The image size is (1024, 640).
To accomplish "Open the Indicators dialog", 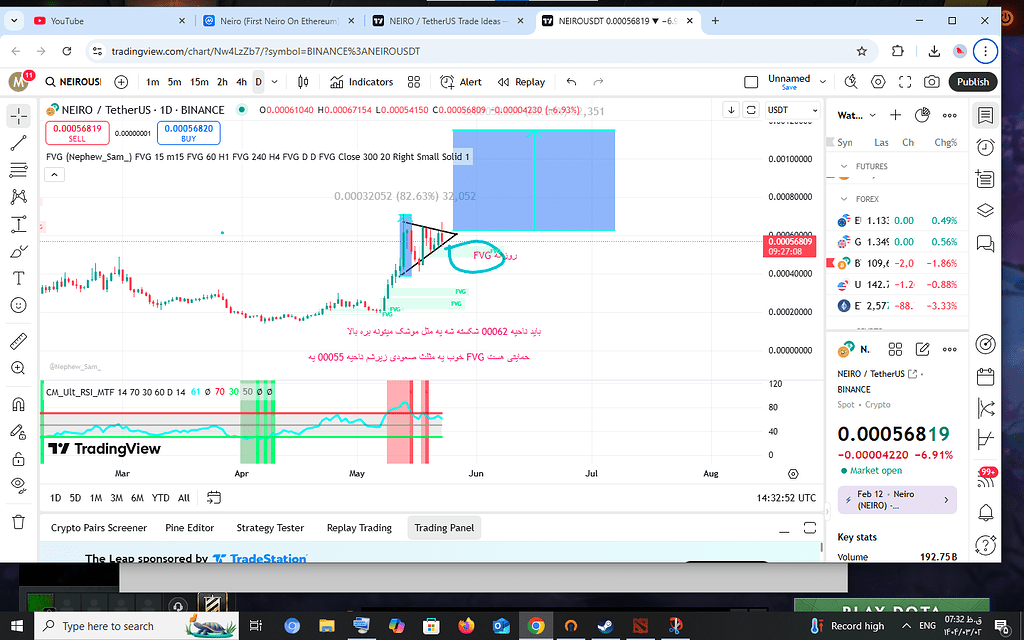I will [361, 82].
